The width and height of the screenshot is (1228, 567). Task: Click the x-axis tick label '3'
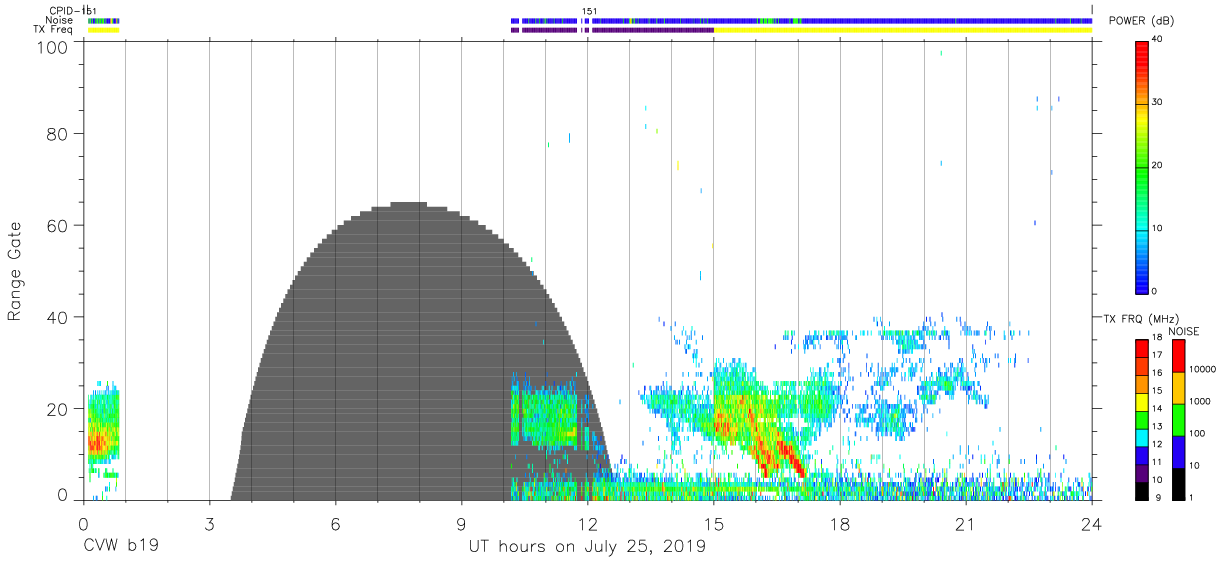[209, 523]
